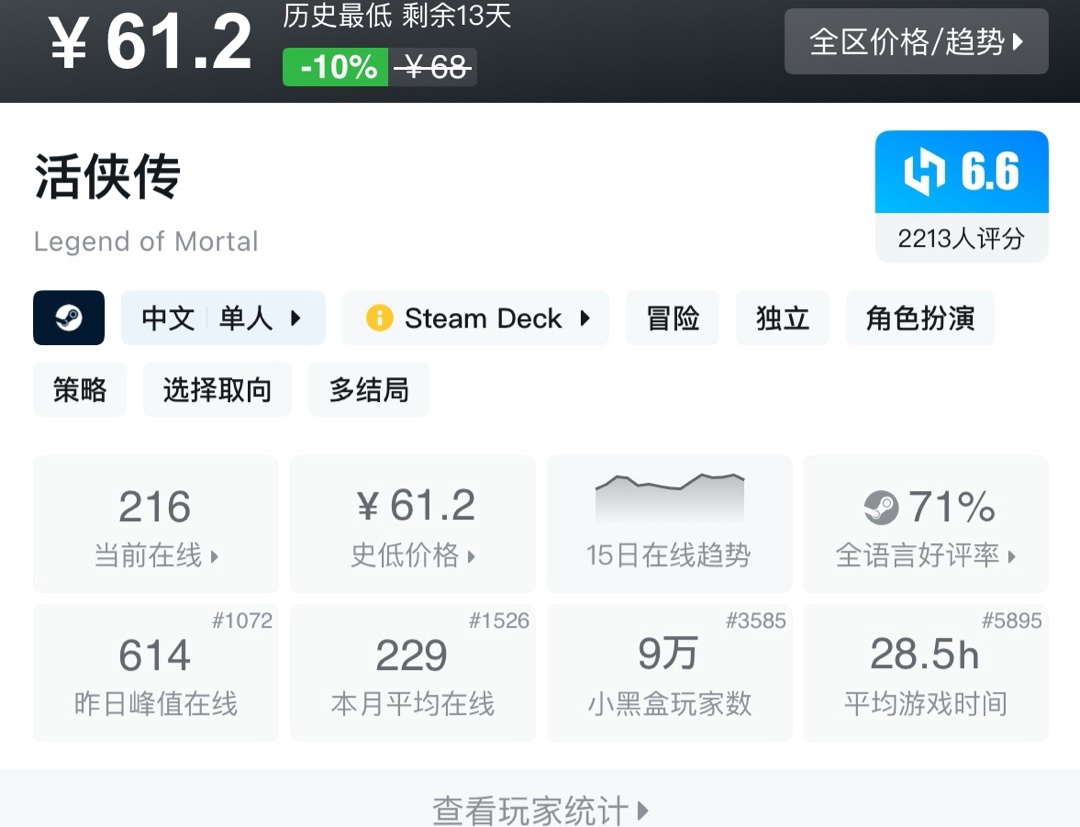Open the 史低价格 ¥61.2 card
This screenshot has height=827, width=1080.
pos(413,524)
